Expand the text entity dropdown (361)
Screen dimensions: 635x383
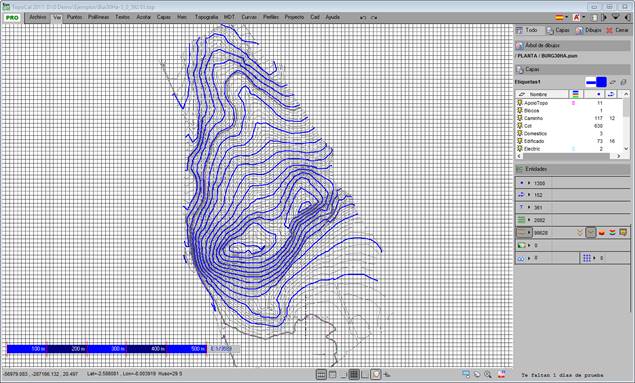tap(529, 208)
